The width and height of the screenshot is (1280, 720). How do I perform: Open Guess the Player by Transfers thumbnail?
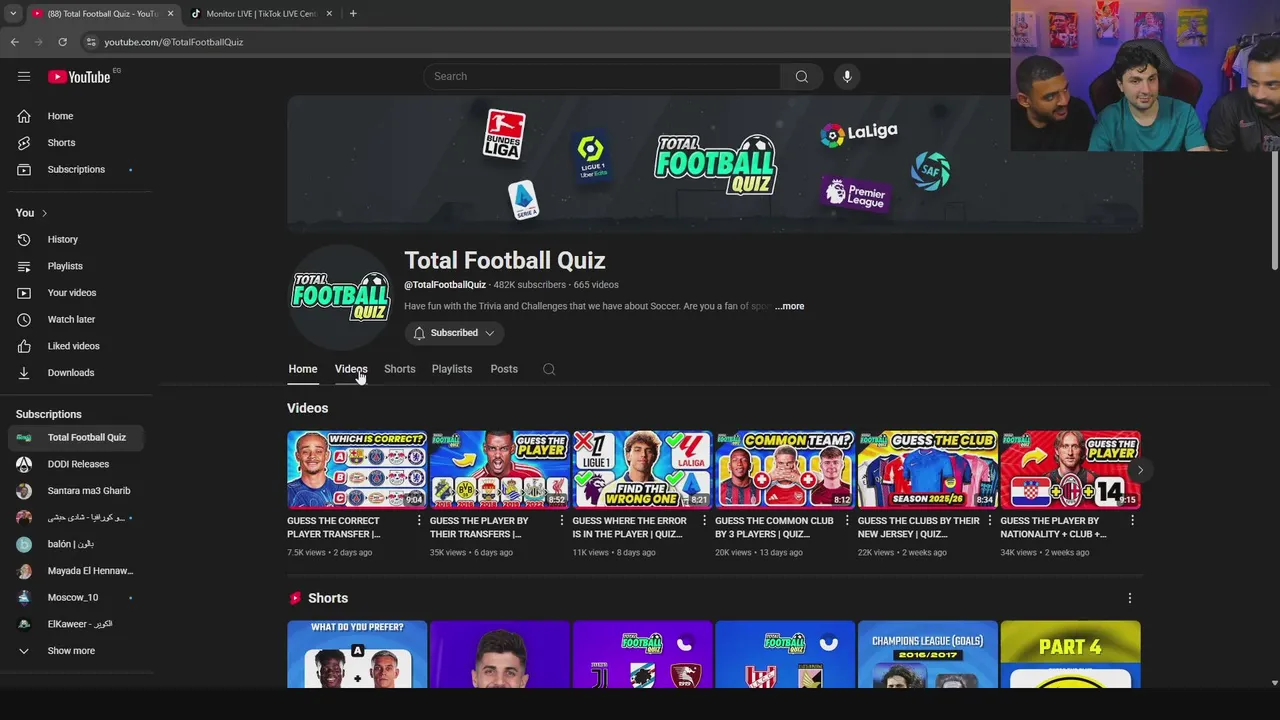coord(500,470)
